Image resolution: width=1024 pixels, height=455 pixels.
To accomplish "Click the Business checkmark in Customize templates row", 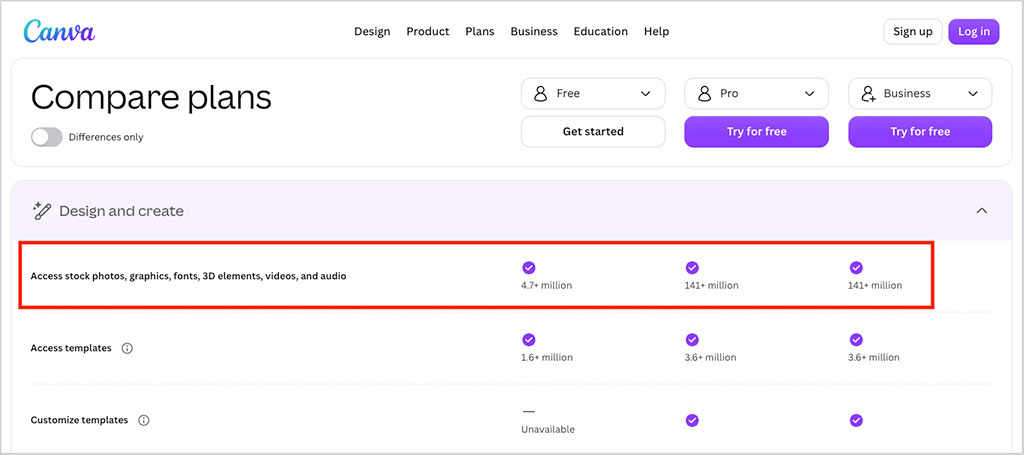I will point(856,420).
